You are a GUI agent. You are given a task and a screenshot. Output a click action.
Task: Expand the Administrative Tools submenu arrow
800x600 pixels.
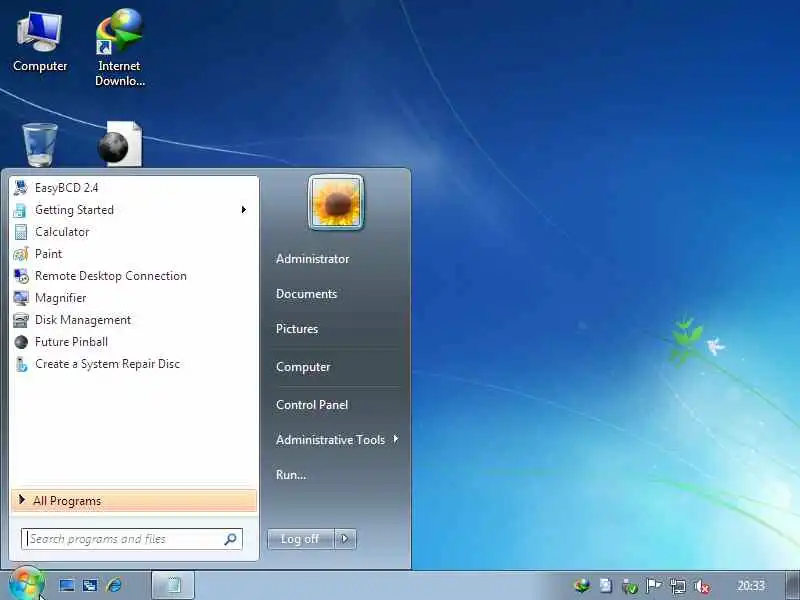[396, 439]
